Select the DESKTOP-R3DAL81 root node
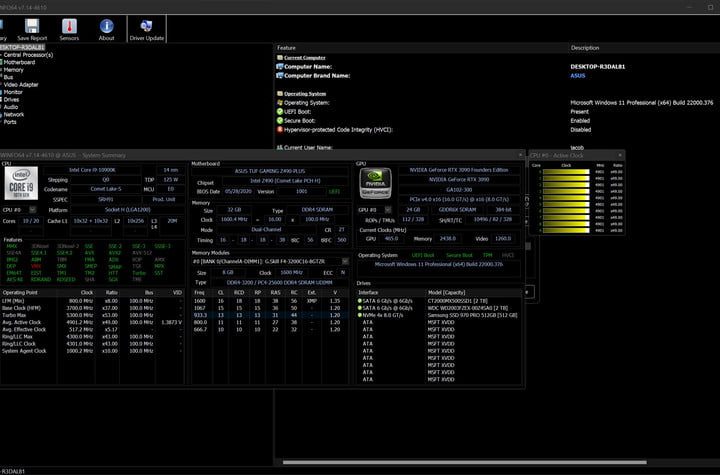Viewport: 720px width, 475px height. pyautogui.click(x=22, y=47)
